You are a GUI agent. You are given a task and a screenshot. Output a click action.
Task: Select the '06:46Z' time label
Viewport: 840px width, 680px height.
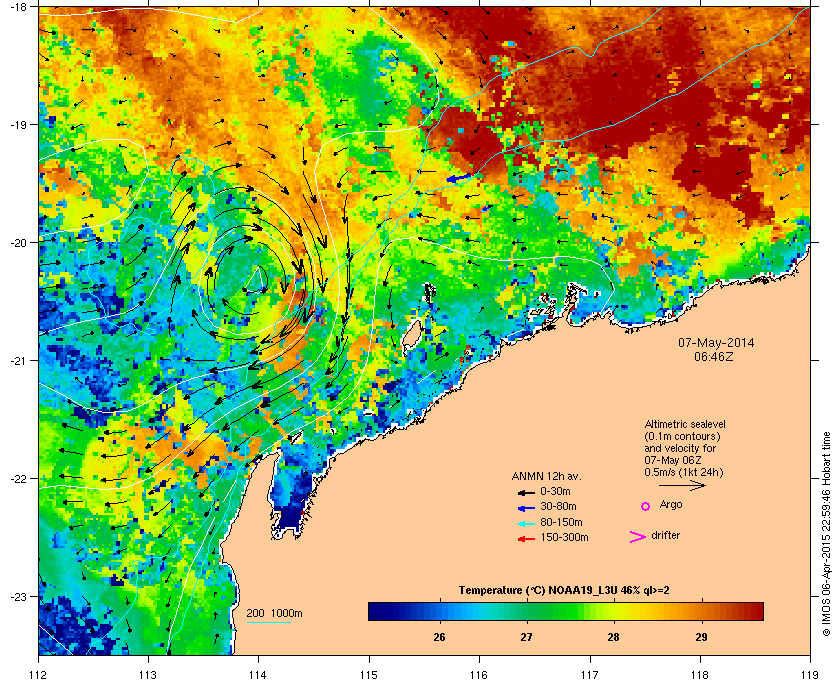[714, 356]
